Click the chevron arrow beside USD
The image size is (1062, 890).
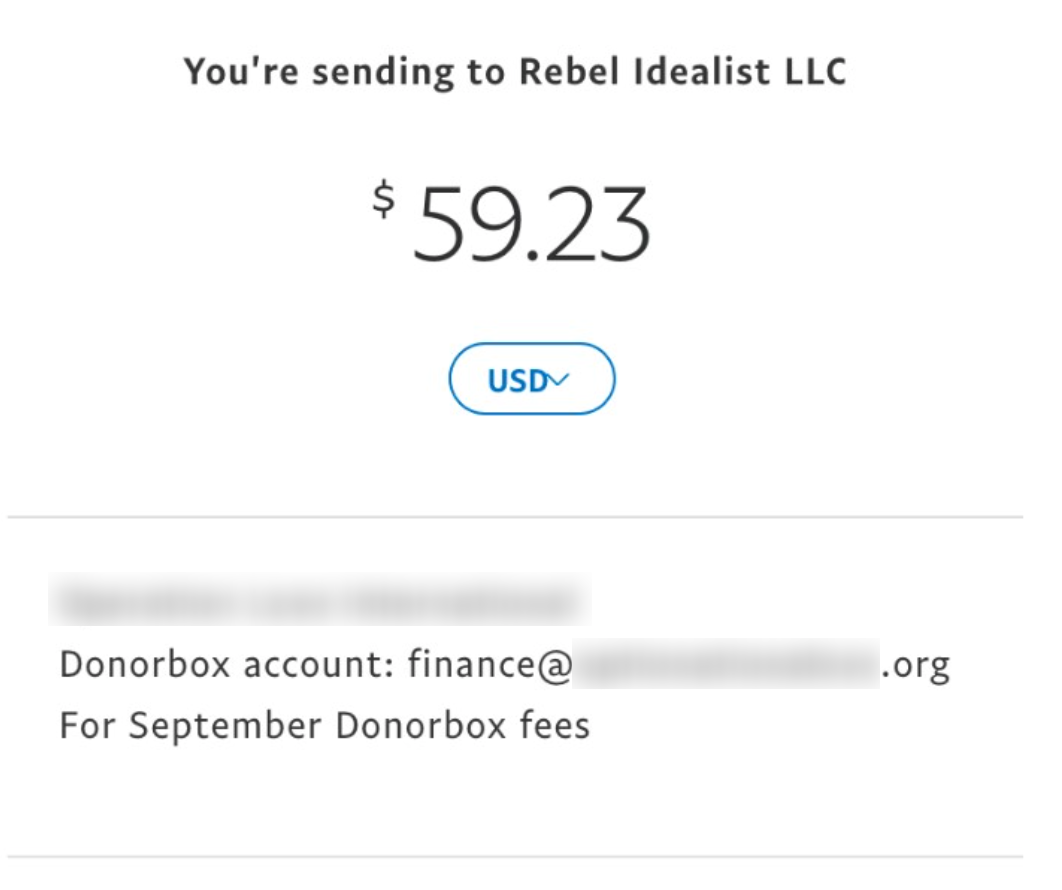click(x=560, y=379)
